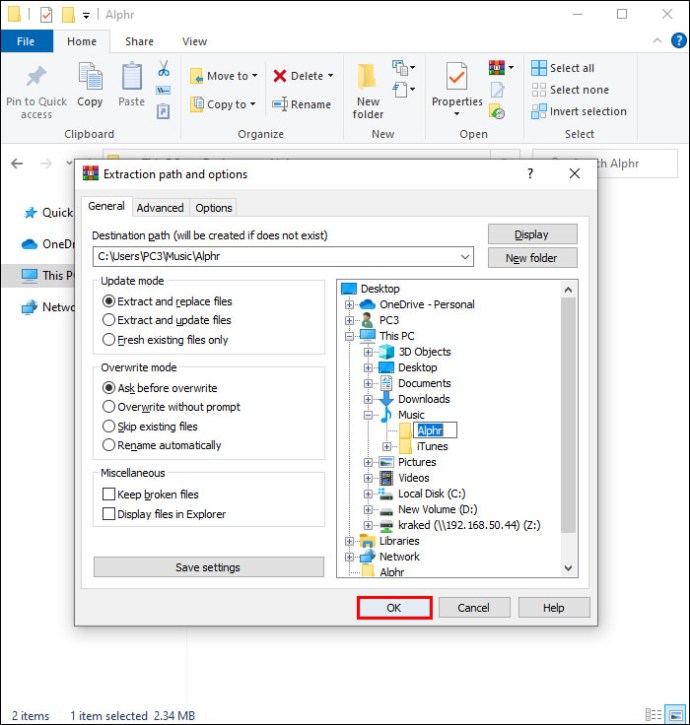Click the Display button

[532, 234]
